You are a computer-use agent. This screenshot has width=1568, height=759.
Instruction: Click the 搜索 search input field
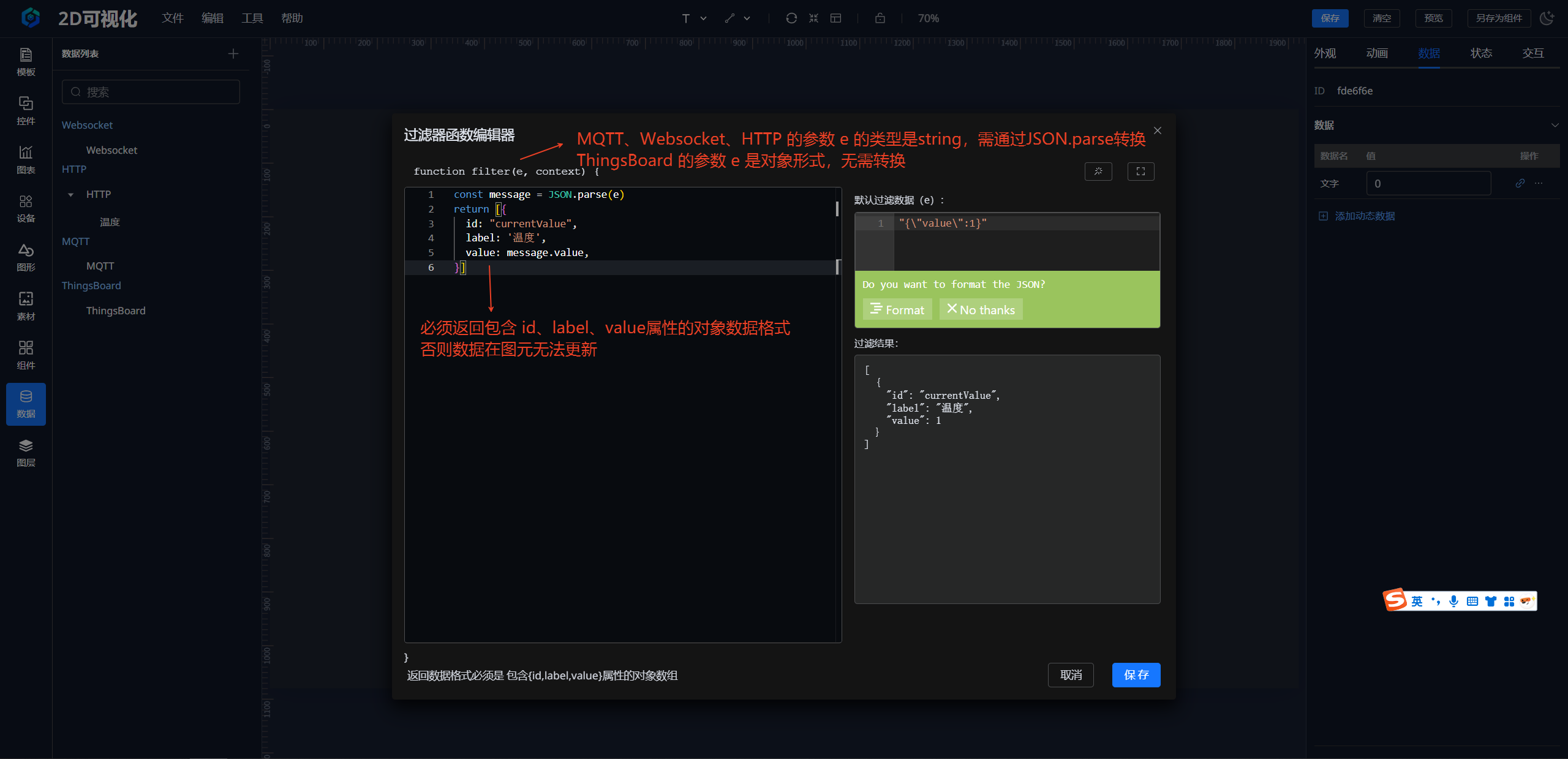pos(151,92)
